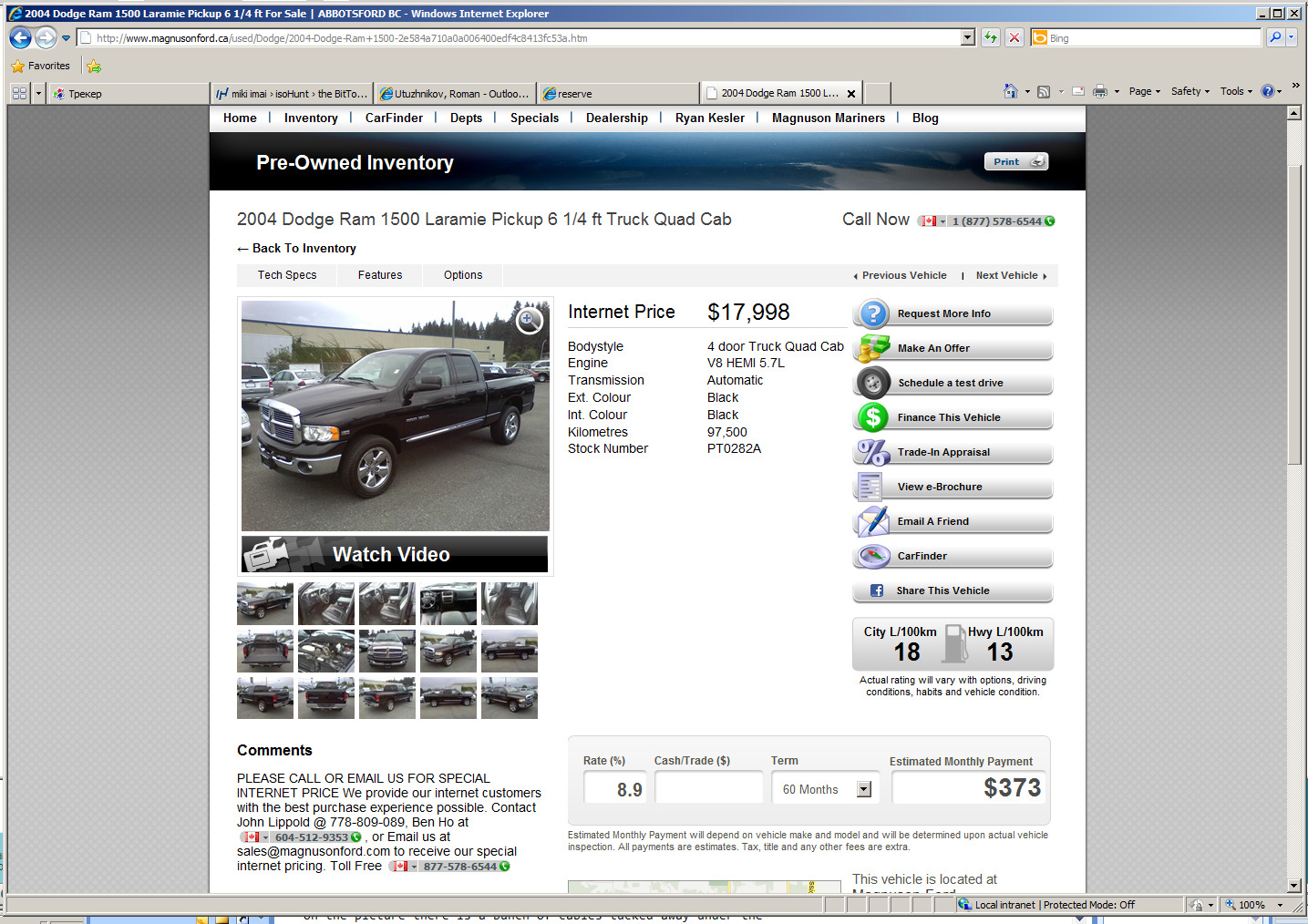The height and width of the screenshot is (924, 1308).
Task: Open Inventory in the site navigation
Action: [x=311, y=118]
